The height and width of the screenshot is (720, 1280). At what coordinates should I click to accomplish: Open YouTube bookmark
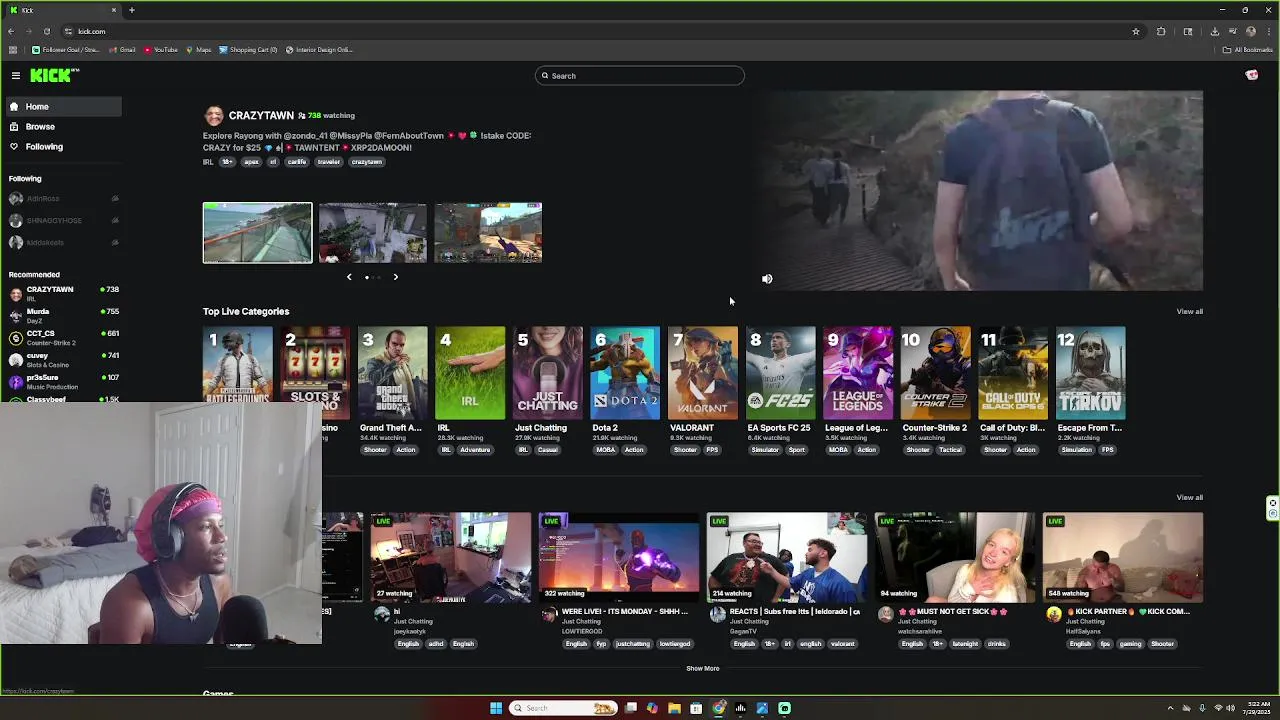click(x=161, y=50)
